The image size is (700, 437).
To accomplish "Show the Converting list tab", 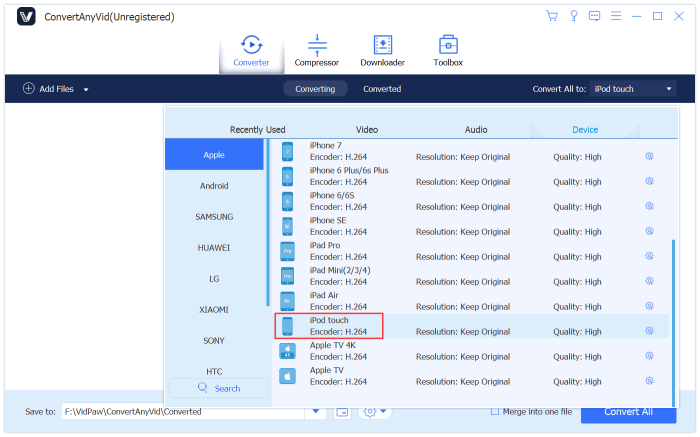I will [x=315, y=89].
